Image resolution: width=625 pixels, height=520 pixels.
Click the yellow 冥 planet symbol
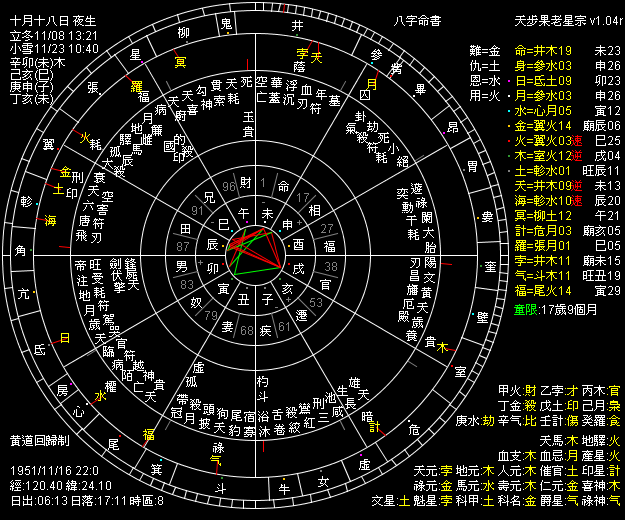[180, 63]
